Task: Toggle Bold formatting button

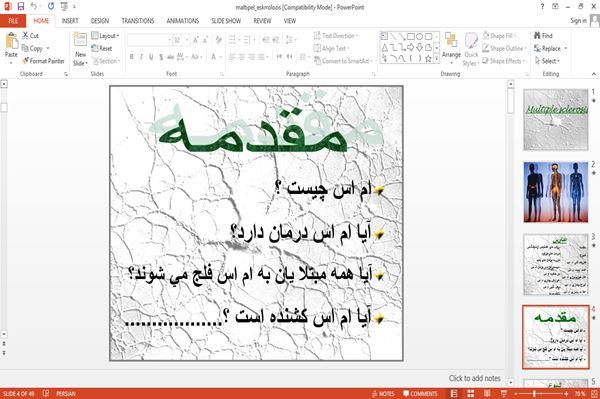Action: (x=132, y=57)
